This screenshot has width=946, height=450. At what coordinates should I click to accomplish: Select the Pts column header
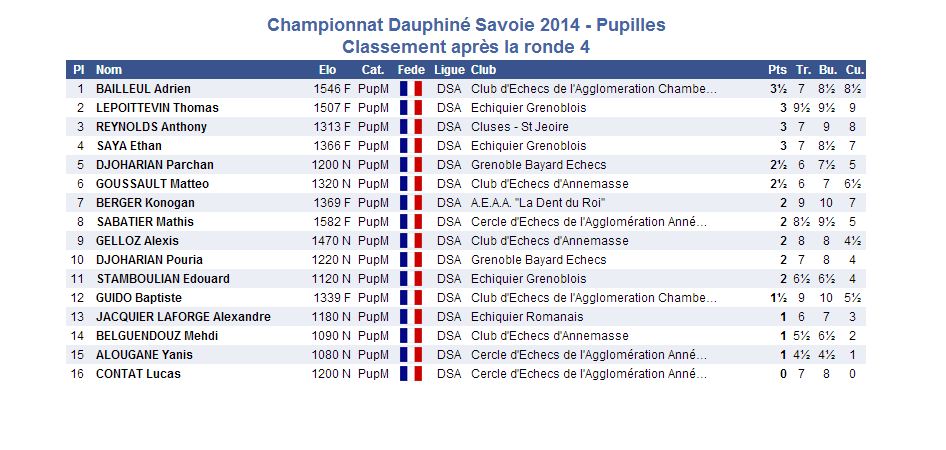(777, 70)
